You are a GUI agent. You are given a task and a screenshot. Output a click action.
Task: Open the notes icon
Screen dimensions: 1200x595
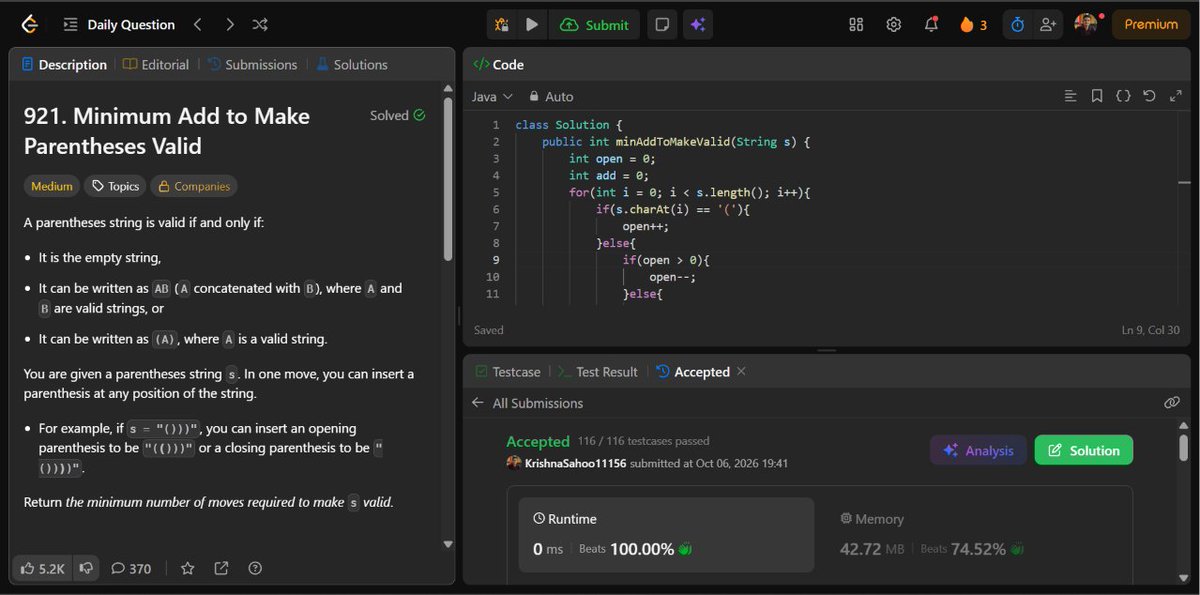pyautogui.click(x=661, y=24)
